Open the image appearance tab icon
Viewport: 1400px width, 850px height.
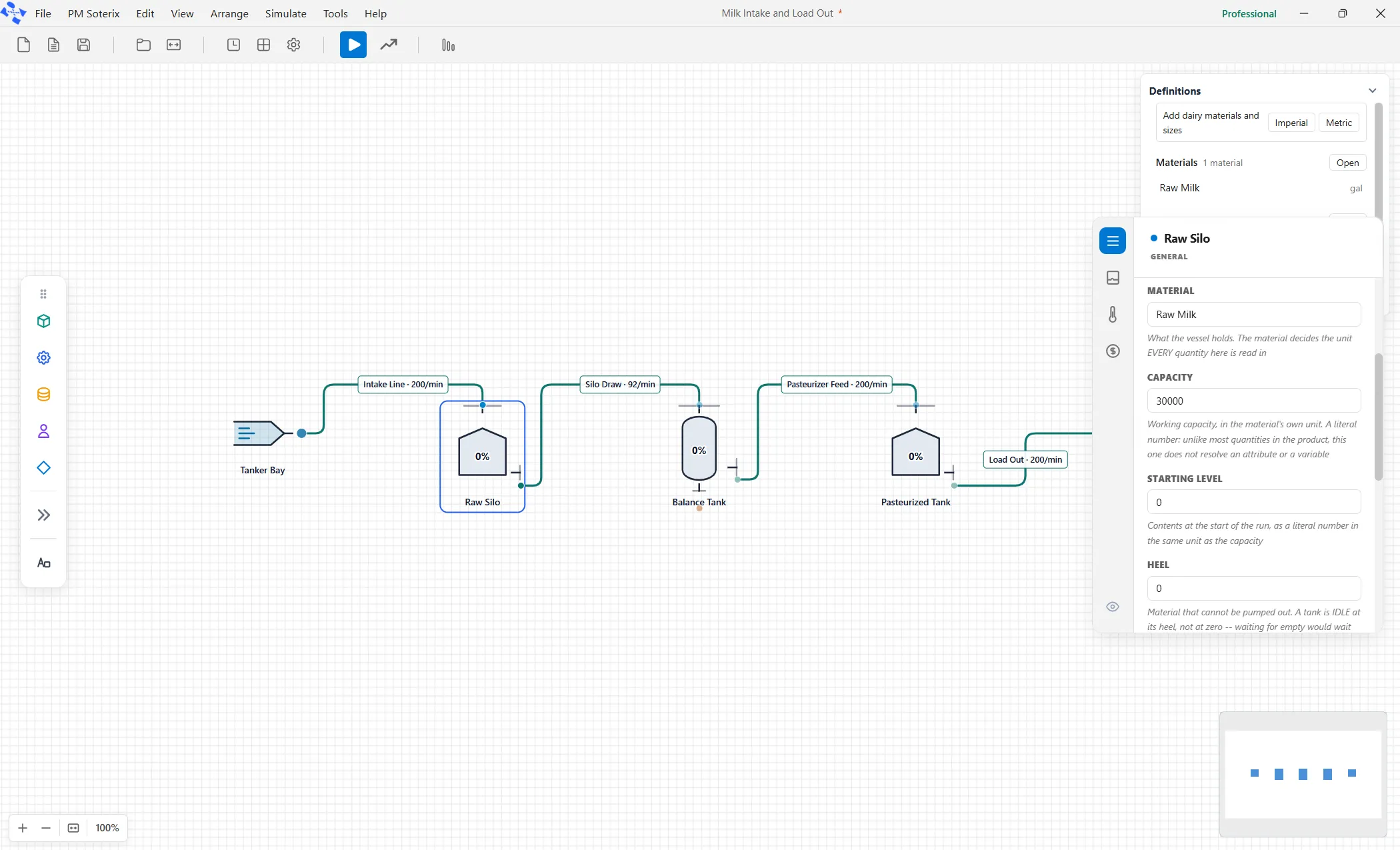1113,277
